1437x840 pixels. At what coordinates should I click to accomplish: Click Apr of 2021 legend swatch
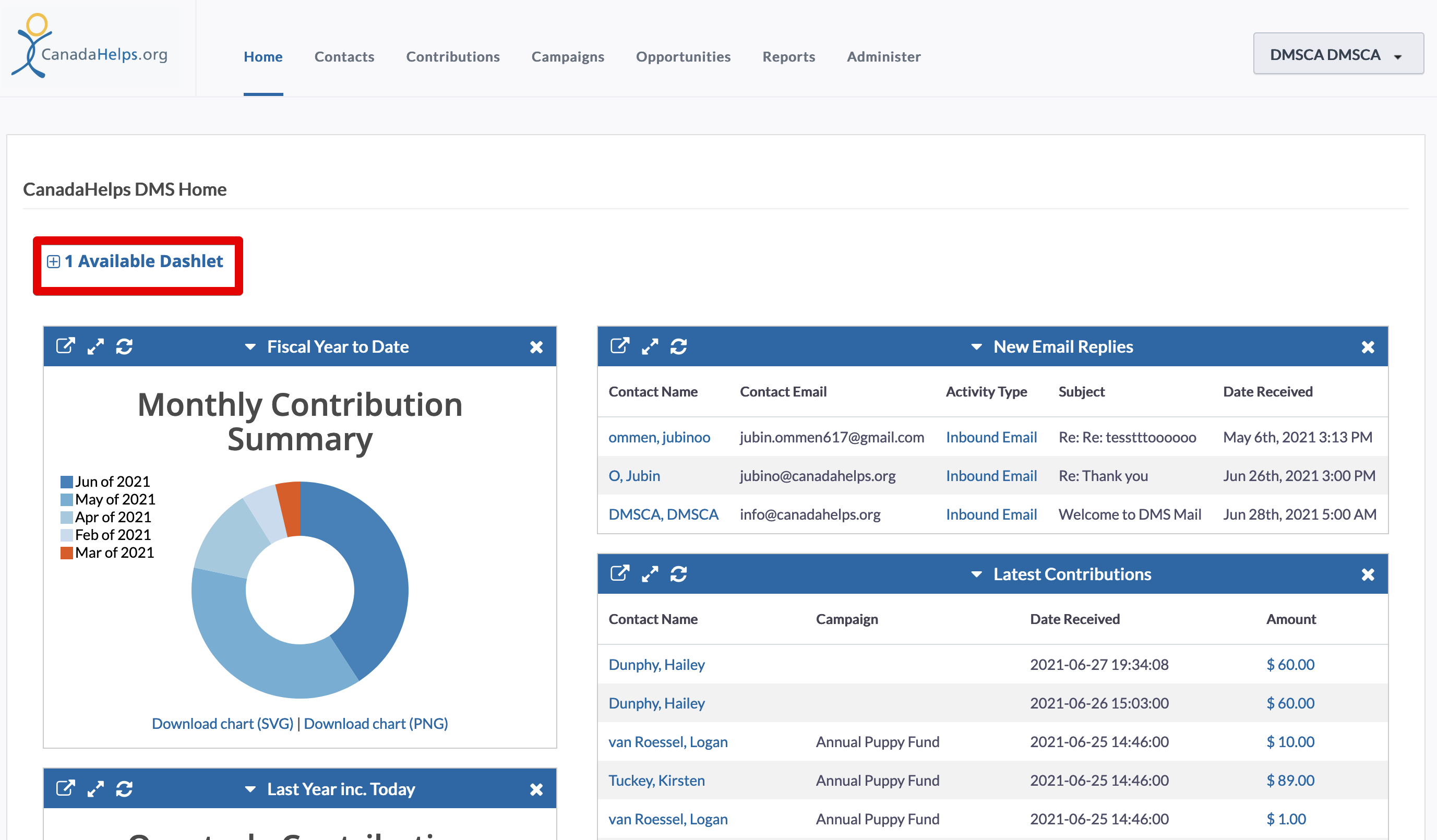[x=67, y=517]
